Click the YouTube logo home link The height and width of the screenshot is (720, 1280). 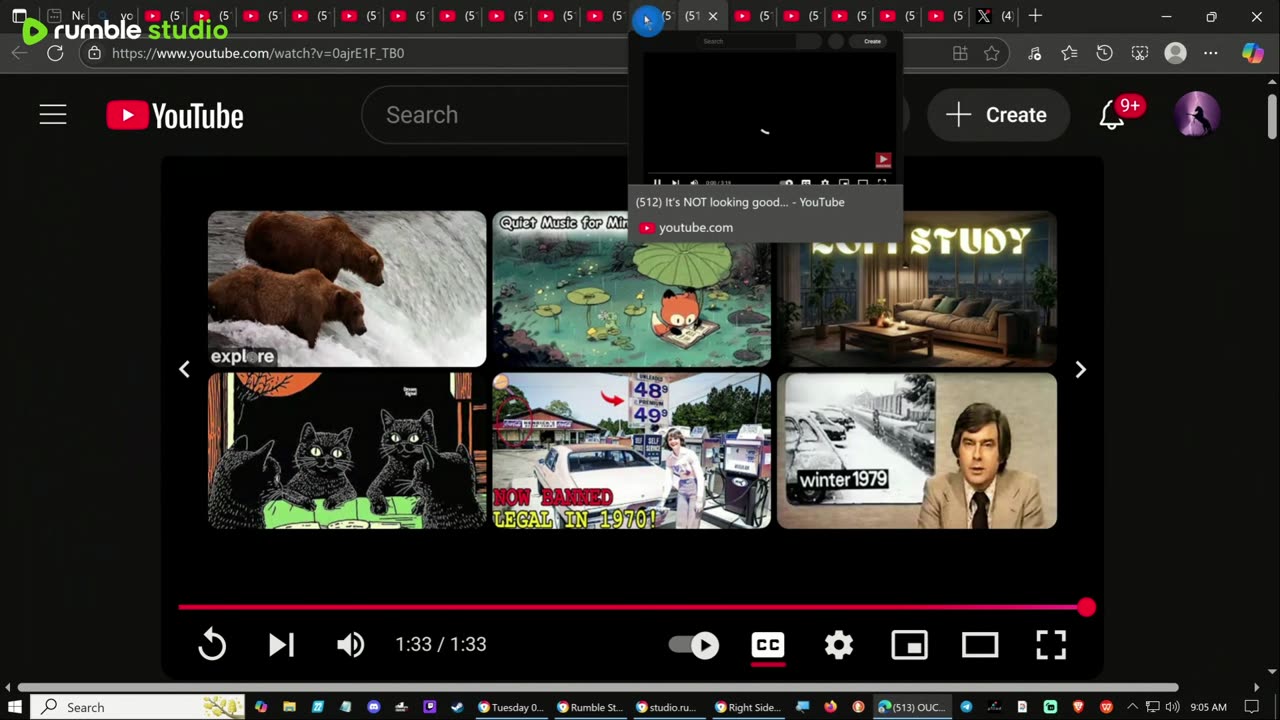point(176,116)
